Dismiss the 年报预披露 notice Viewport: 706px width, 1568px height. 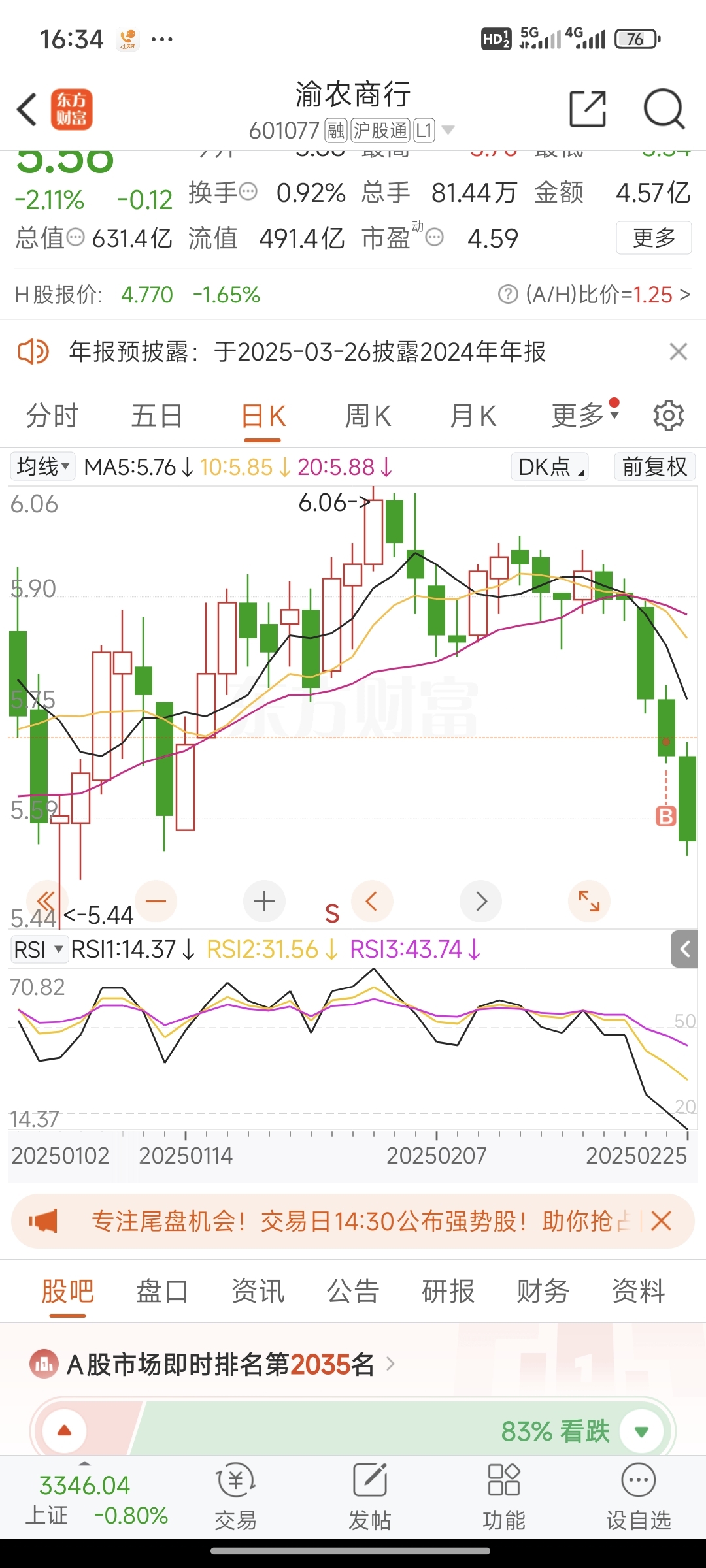click(x=679, y=351)
